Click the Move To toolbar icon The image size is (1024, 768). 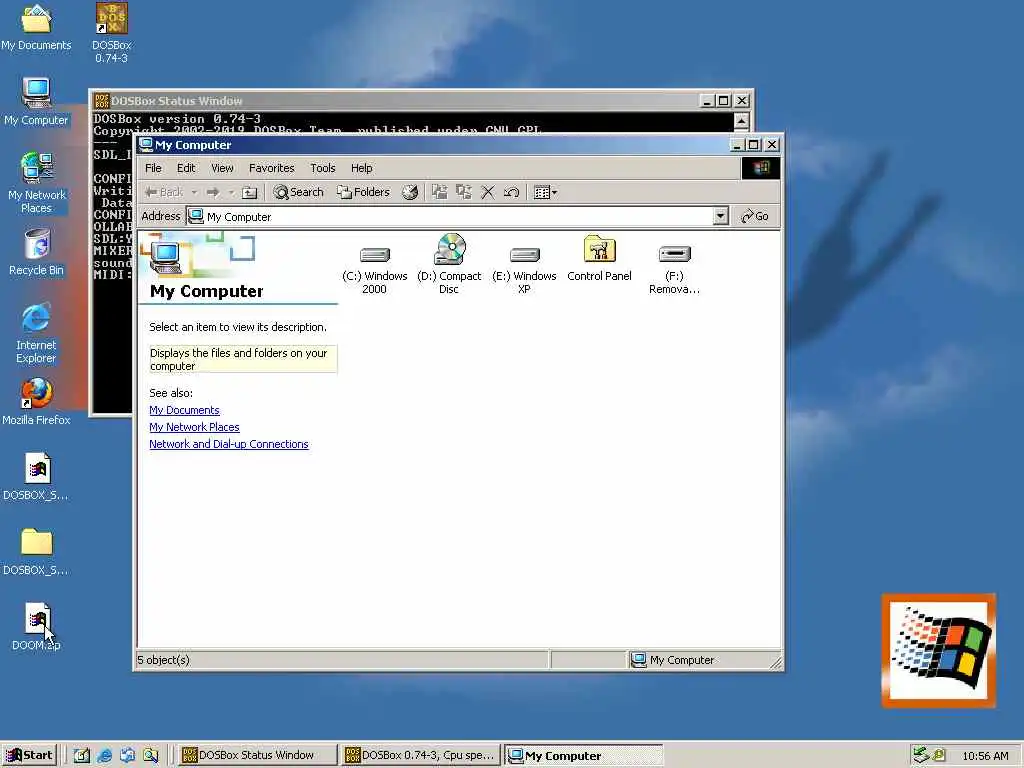pos(440,192)
